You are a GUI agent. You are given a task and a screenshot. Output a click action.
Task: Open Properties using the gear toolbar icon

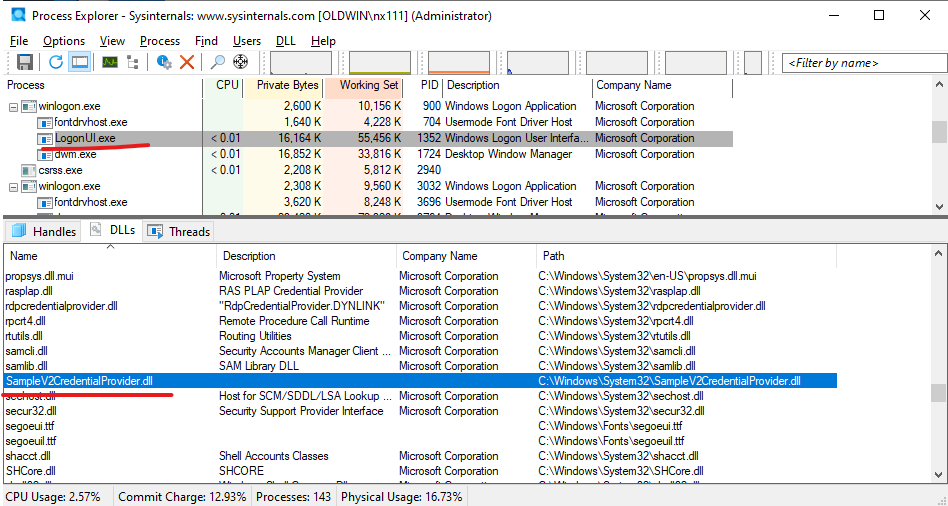(164, 62)
